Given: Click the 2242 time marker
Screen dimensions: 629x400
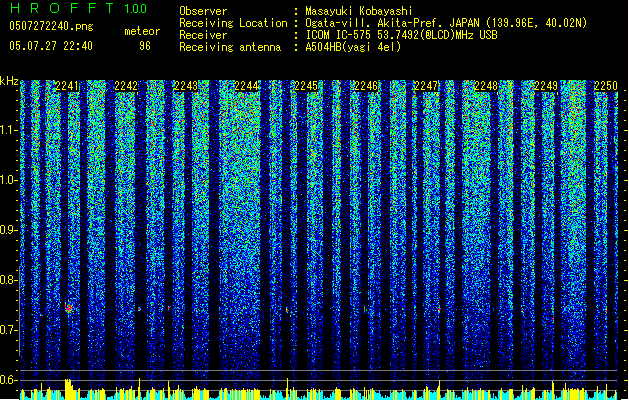Looking at the screenshot, I should (x=126, y=86).
